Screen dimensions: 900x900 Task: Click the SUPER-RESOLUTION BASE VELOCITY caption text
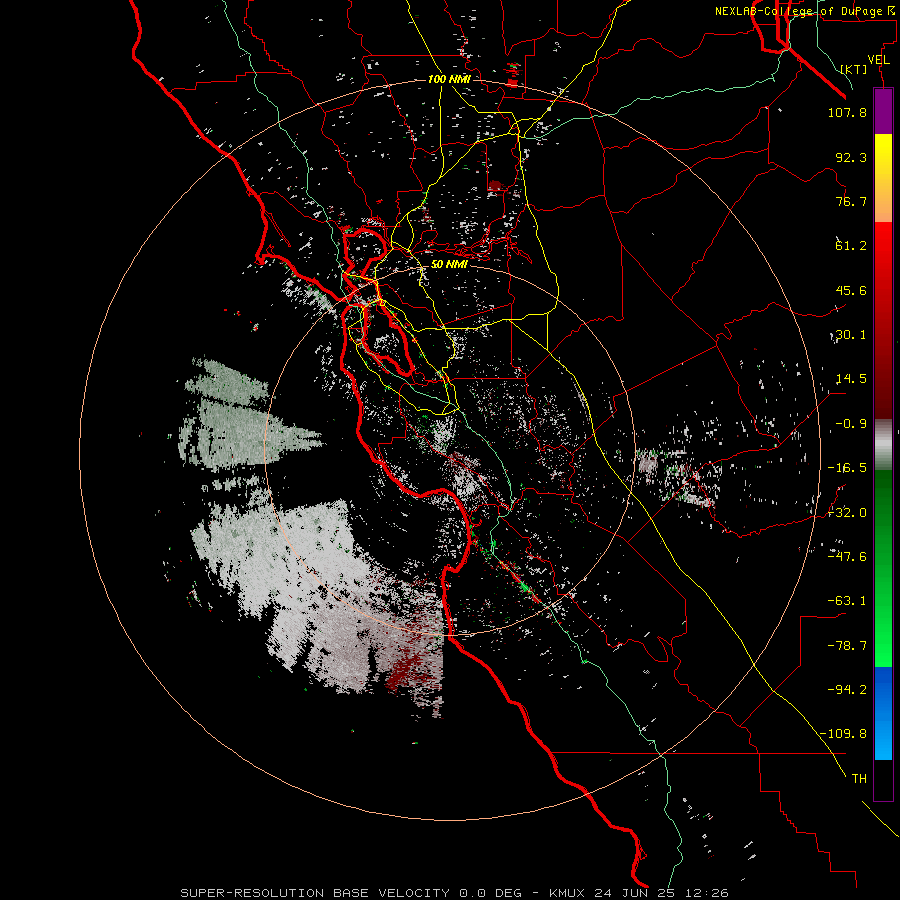point(317,893)
